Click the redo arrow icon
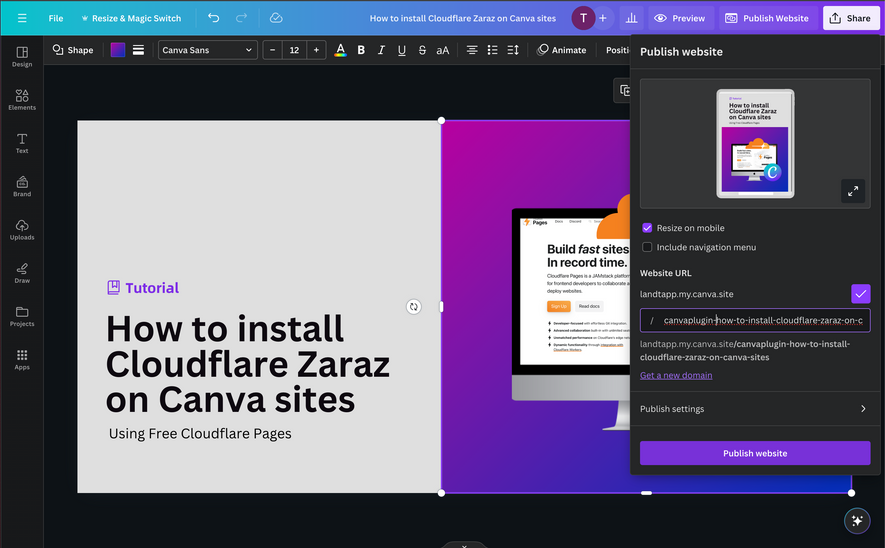This screenshot has height=548, width=885. (x=241, y=18)
